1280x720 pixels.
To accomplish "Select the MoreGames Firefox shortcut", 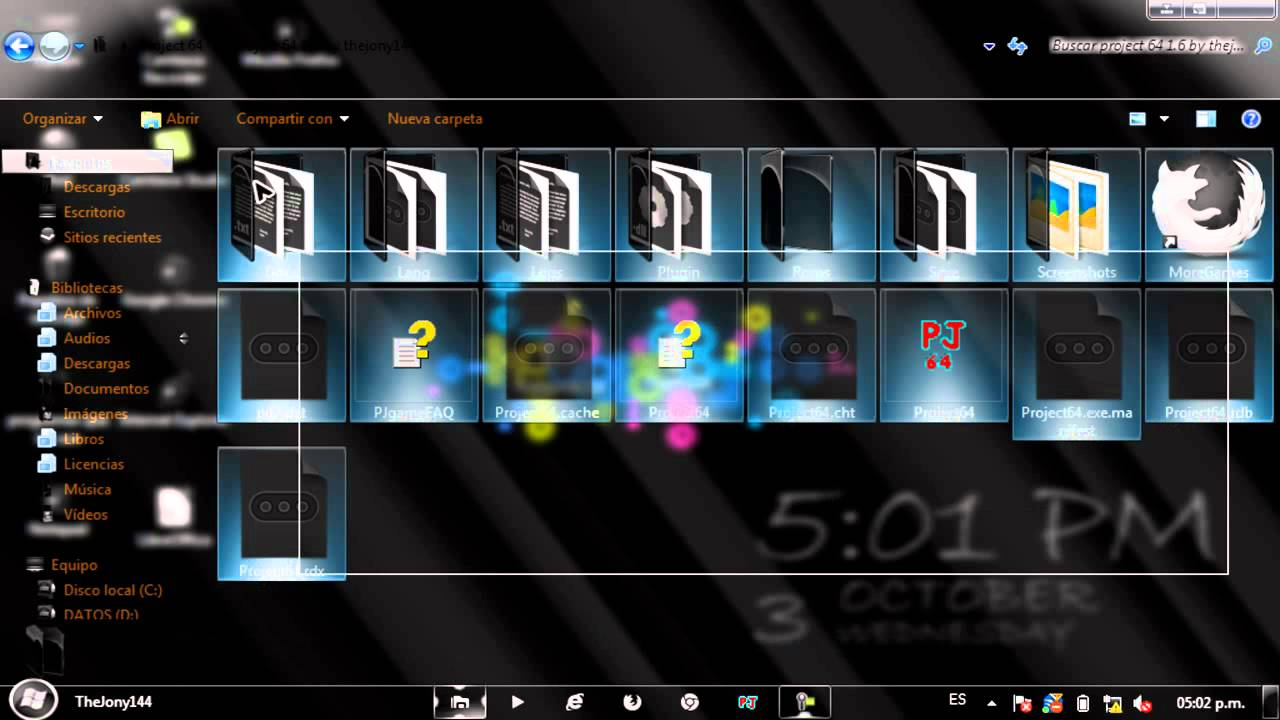I will (1209, 215).
